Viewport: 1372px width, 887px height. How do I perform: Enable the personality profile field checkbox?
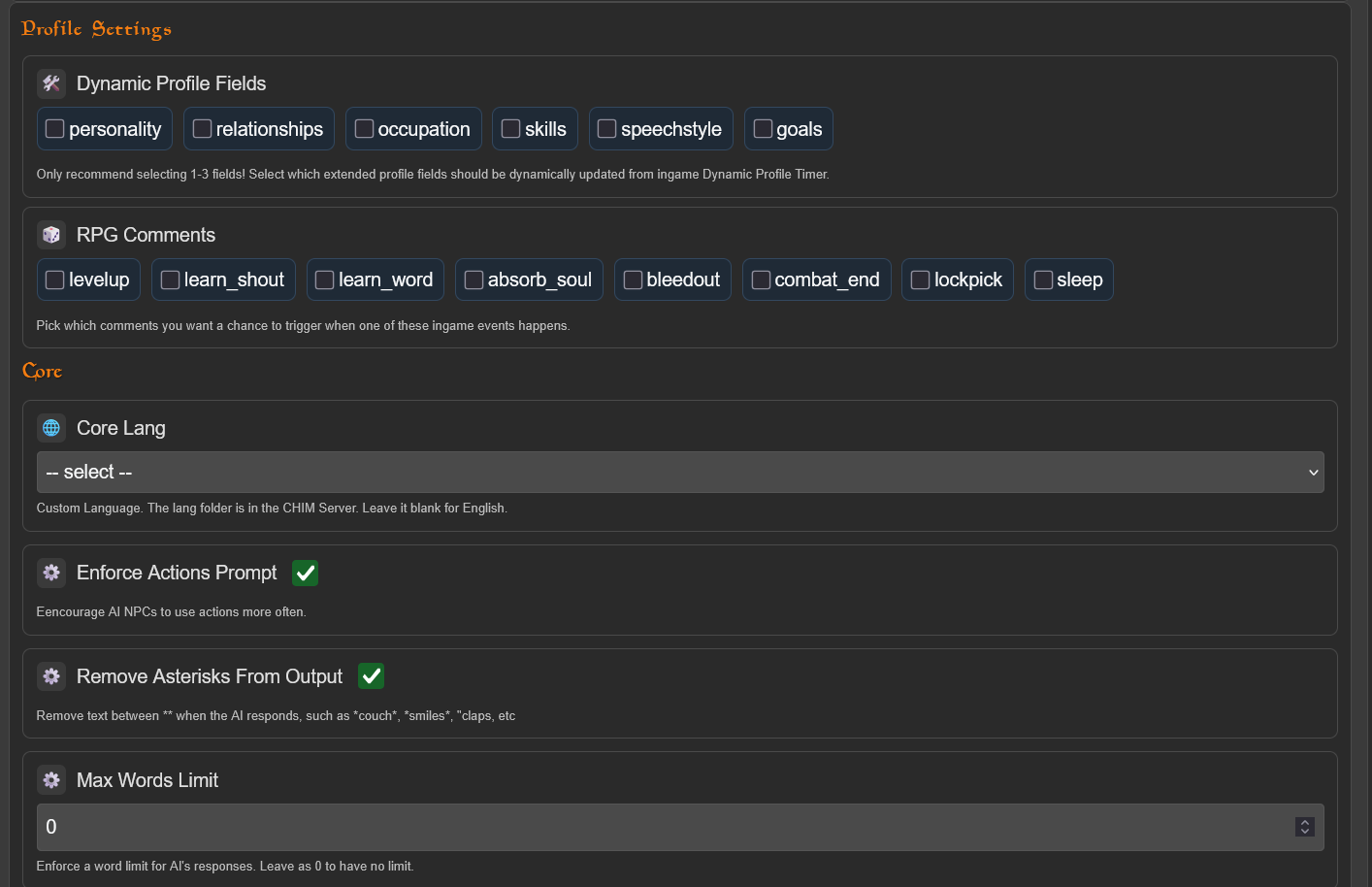point(55,129)
